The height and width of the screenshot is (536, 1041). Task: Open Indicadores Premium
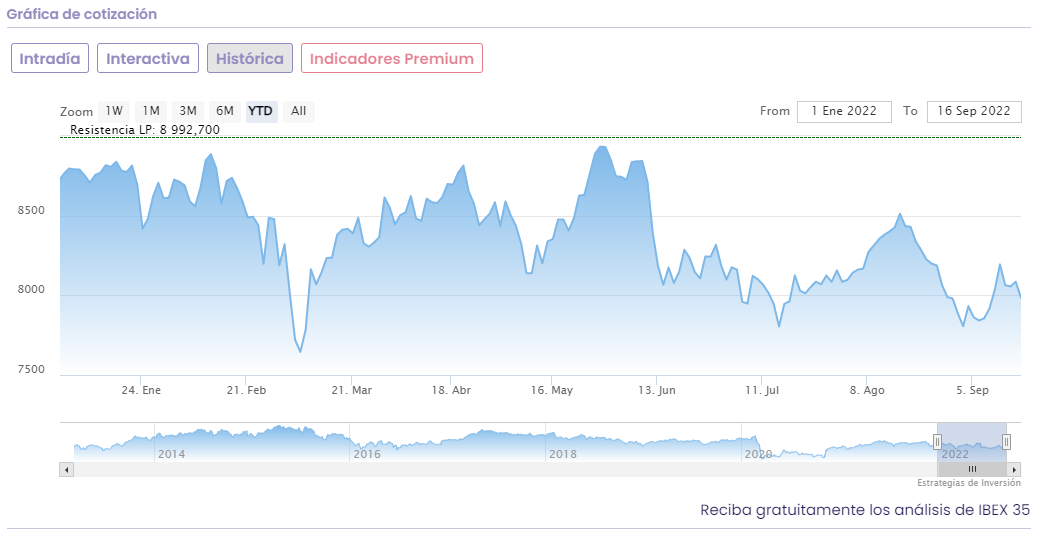coord(392,58)
